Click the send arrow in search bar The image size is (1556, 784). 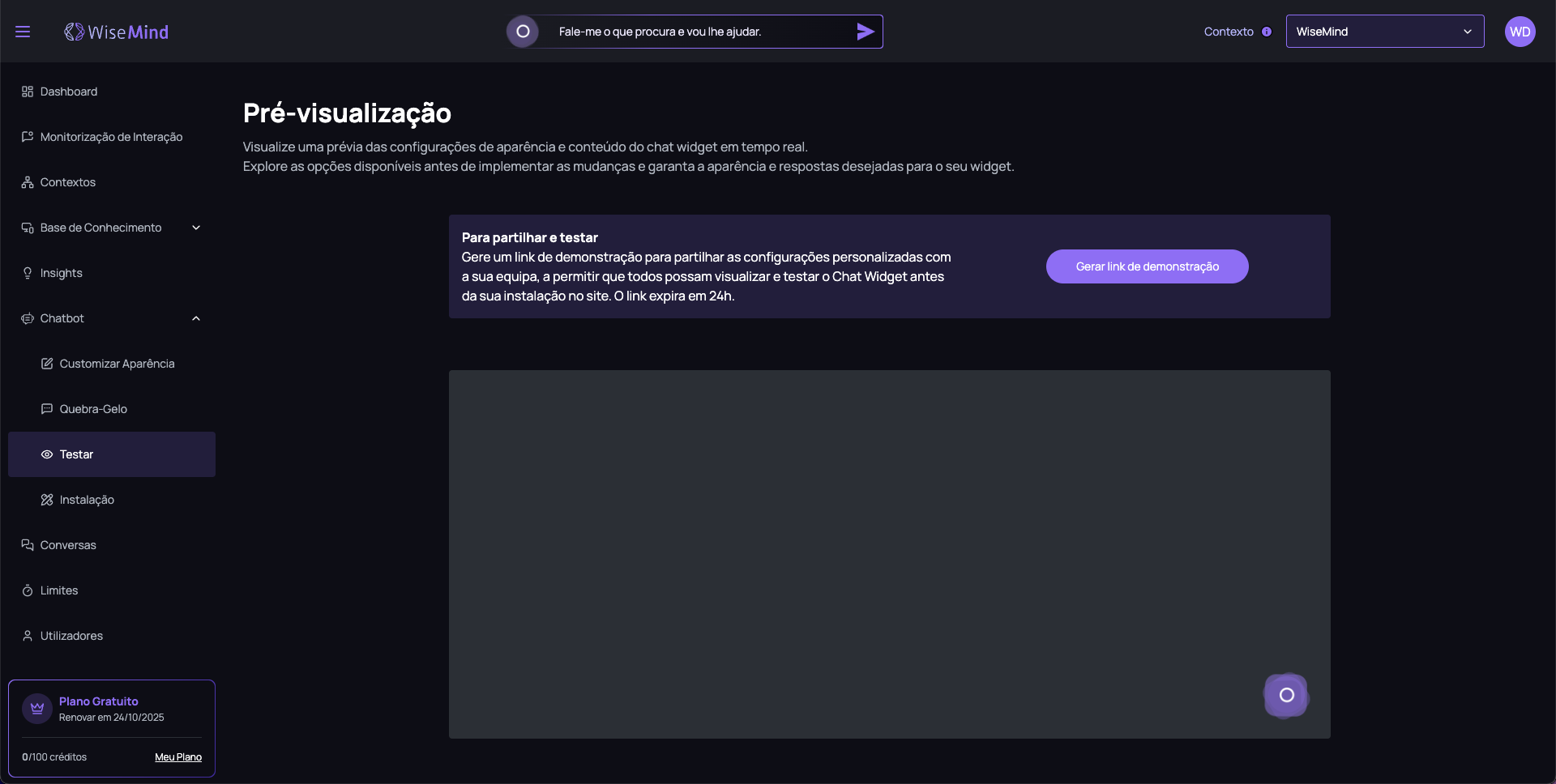865,32
